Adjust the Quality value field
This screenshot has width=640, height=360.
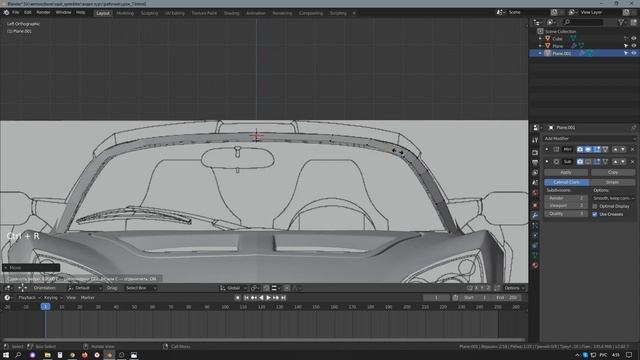pyautogui.click(x=566, y=214)
